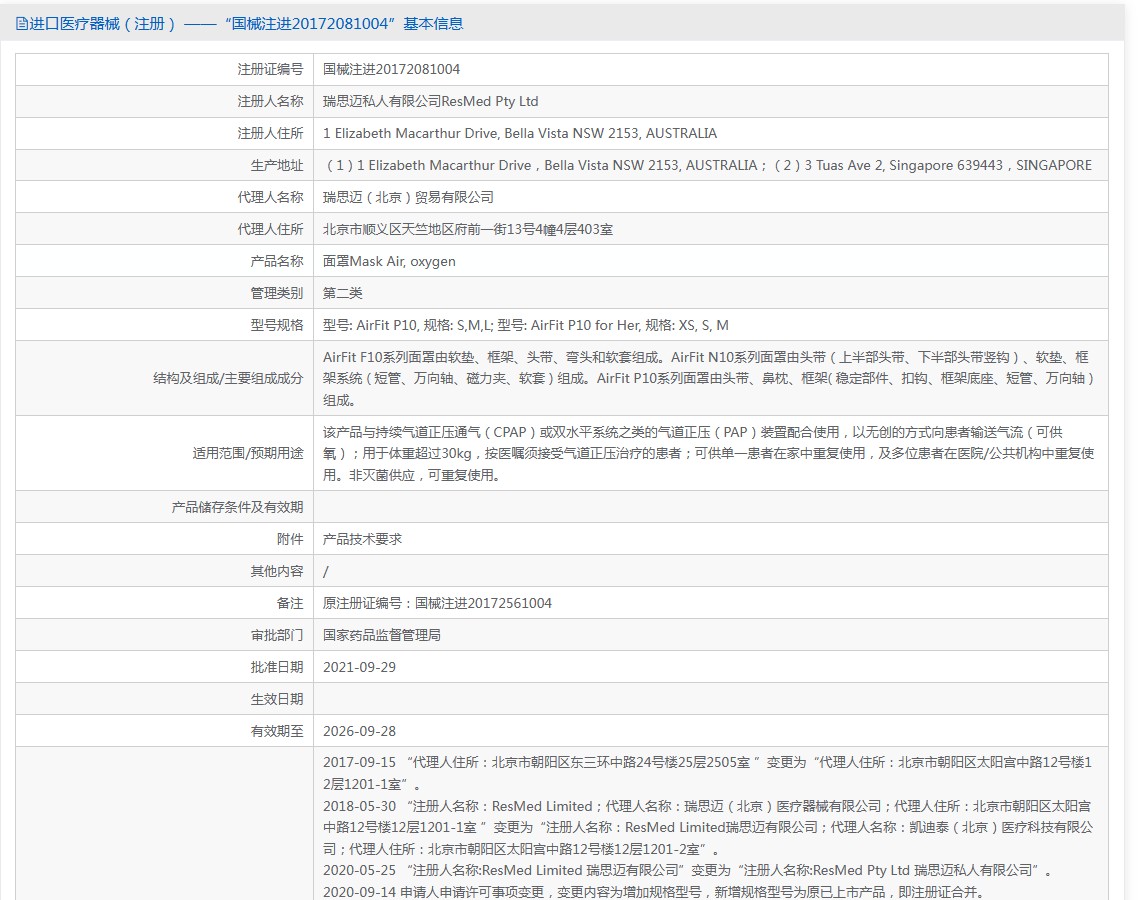Select the CPAP intended use description text
The height and width of the screenshot is (900, 1146).
pos(708,453)
